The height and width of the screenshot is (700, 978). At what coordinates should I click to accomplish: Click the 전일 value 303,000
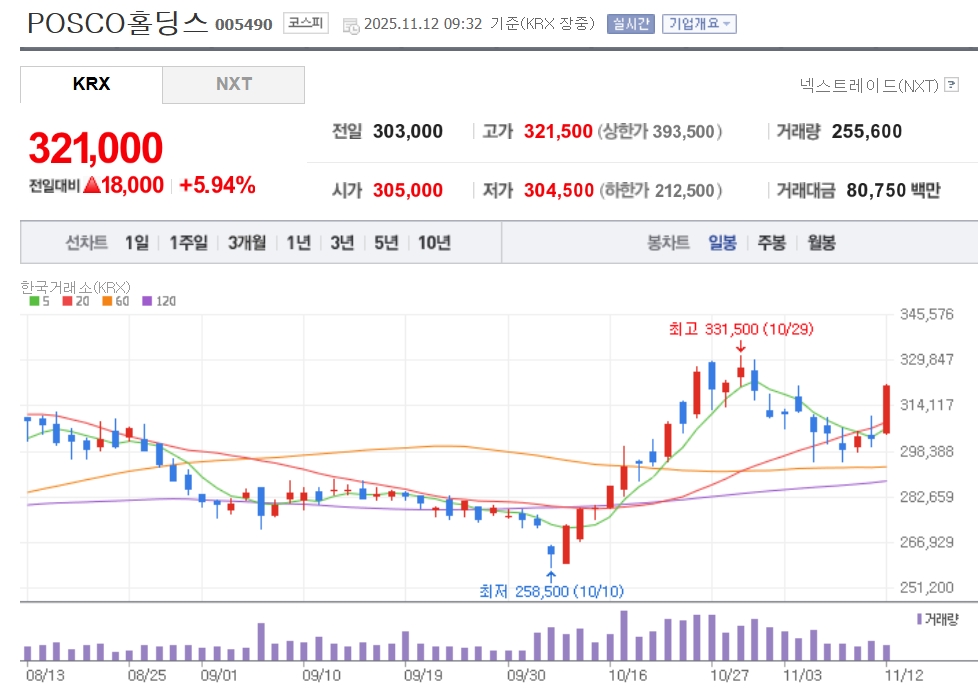click(x=408, y=131)
